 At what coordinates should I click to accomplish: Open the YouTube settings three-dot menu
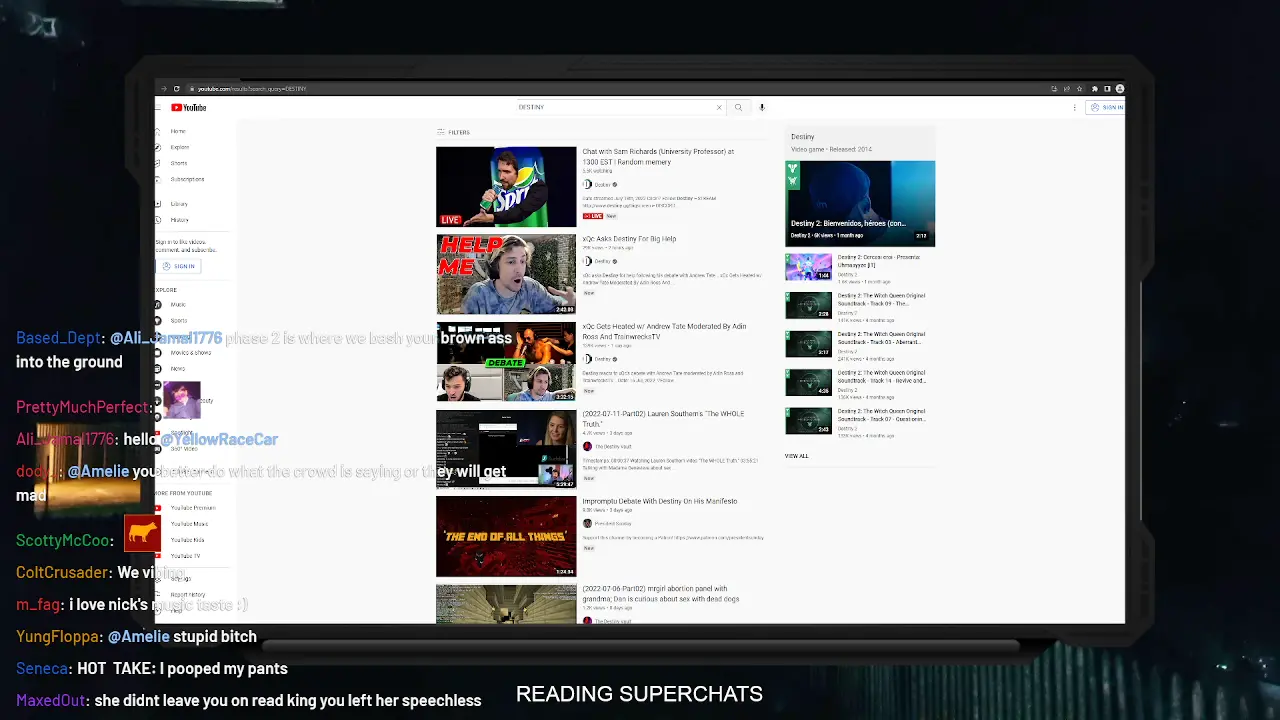[1075, 107]
